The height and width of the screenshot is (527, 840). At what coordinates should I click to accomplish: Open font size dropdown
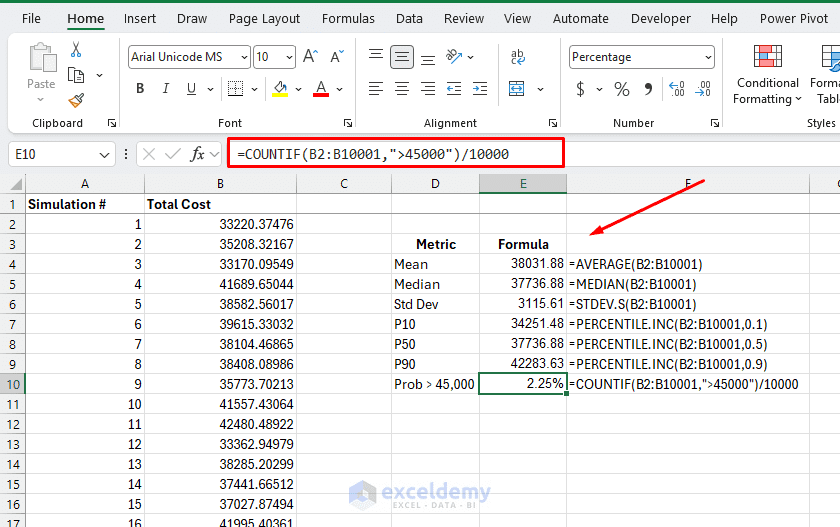pyautogui.click(x=289, y=57)
